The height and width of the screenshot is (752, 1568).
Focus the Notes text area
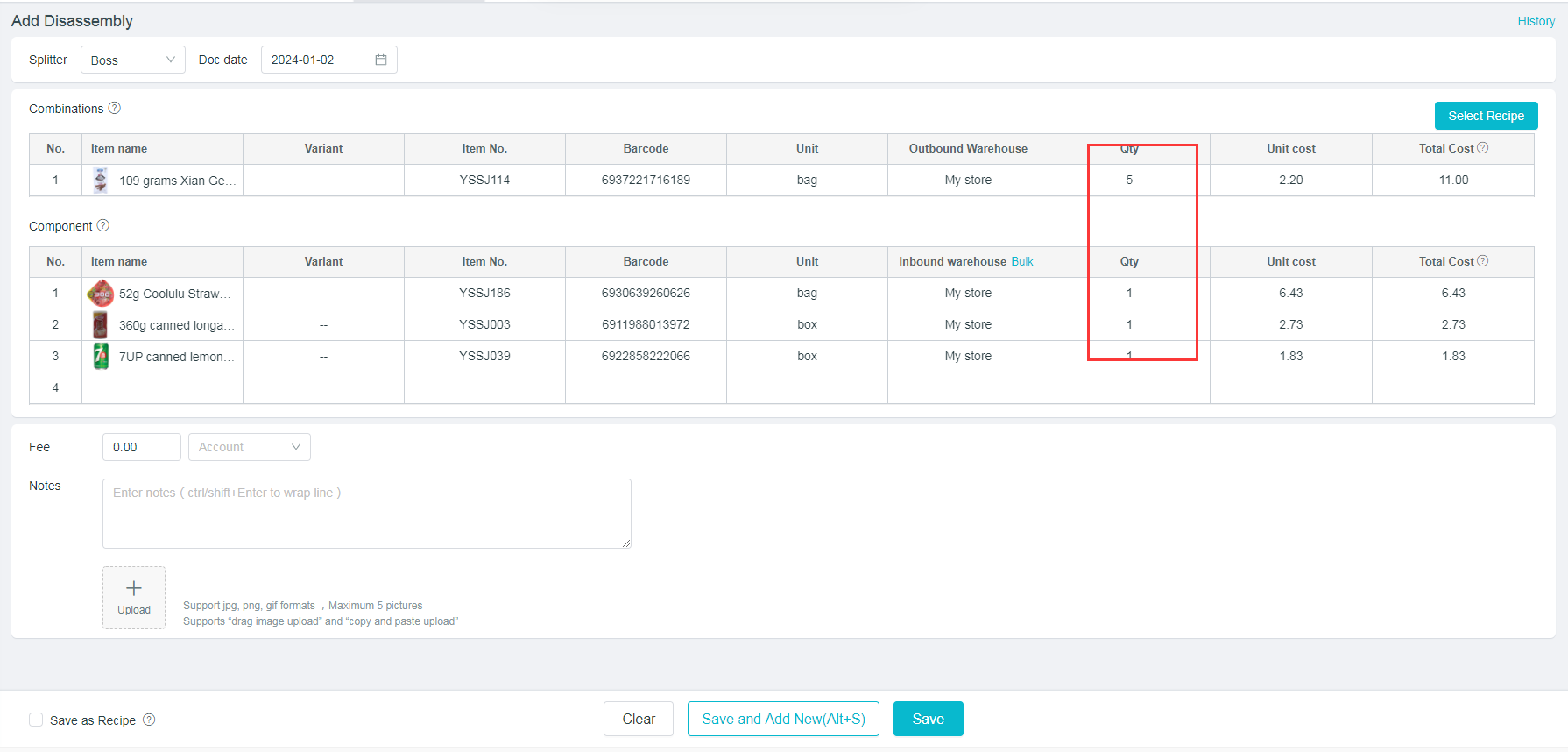click(x=366, y=514)
